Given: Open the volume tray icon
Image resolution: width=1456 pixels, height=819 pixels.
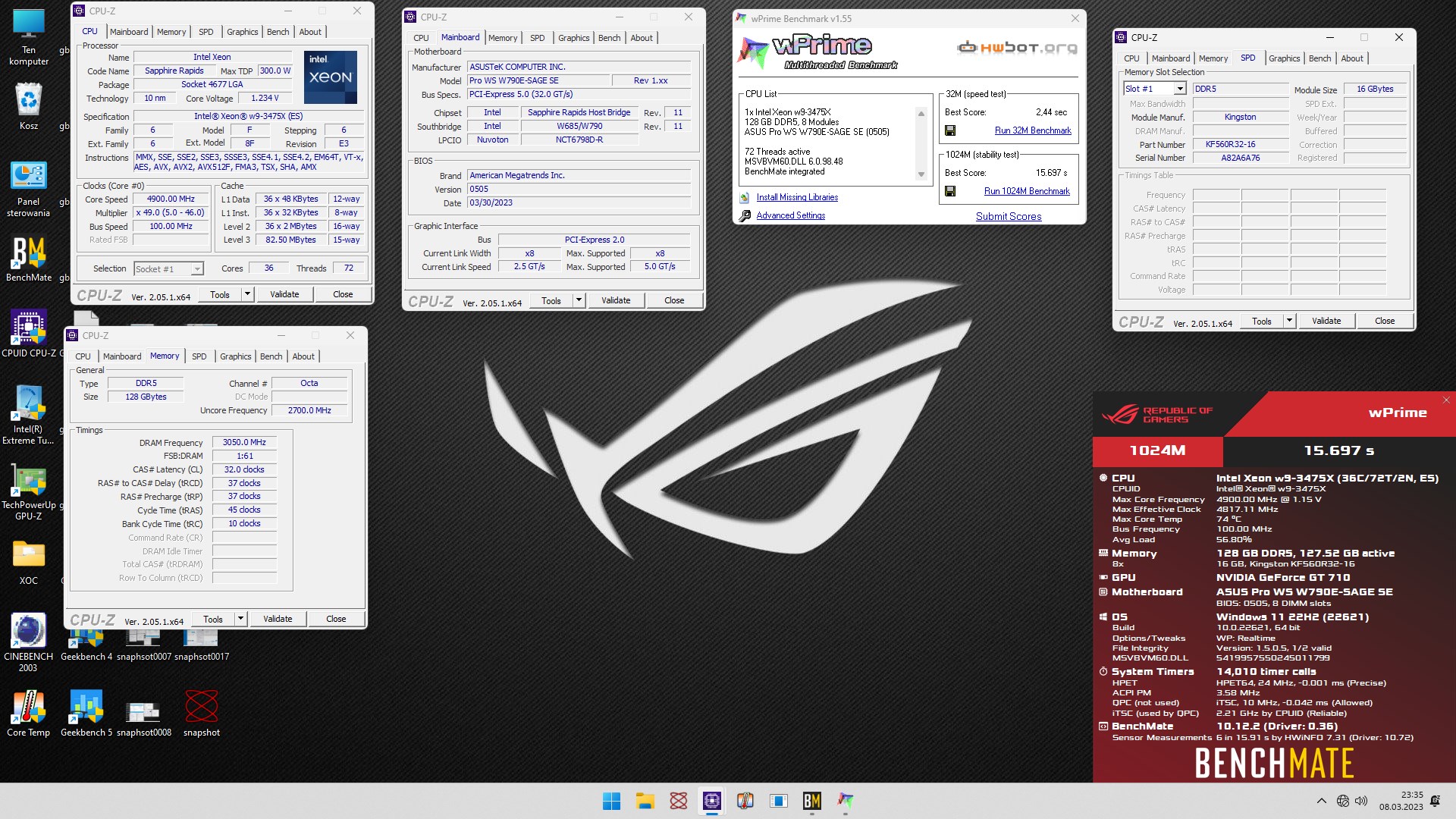Looking at the screenshot, I should [1361, 801].
